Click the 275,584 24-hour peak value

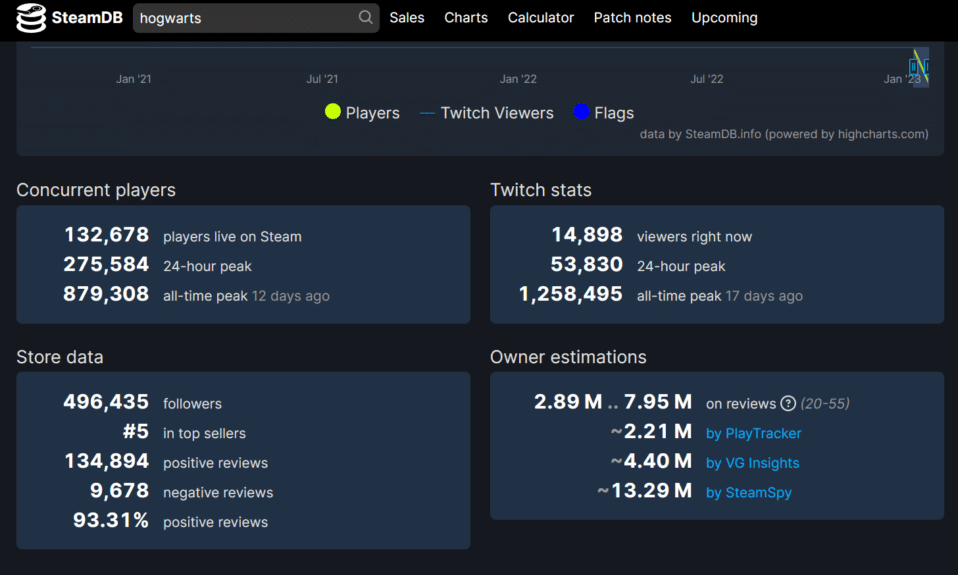point(106,265)
